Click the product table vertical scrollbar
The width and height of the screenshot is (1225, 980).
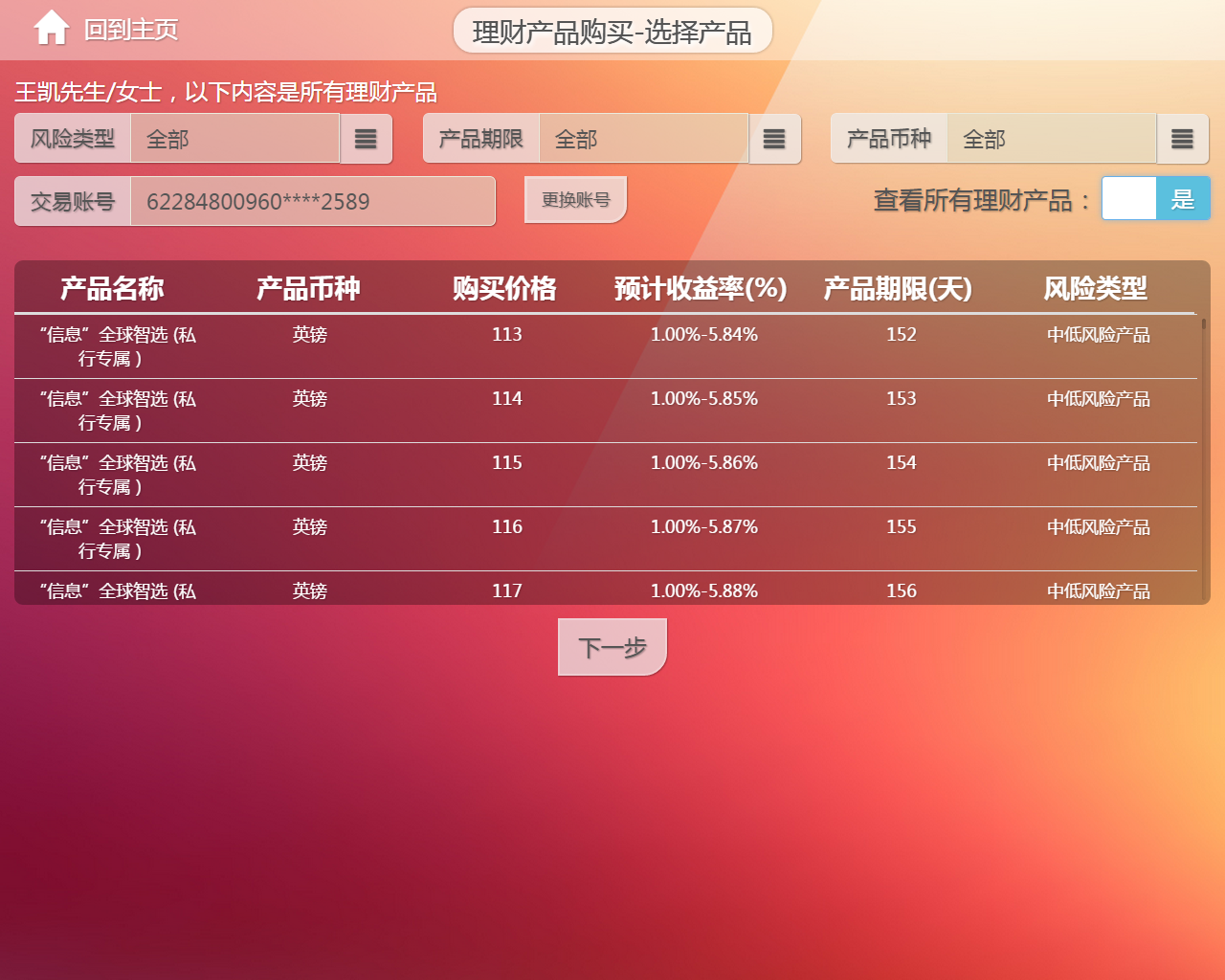pos(1203,459)
